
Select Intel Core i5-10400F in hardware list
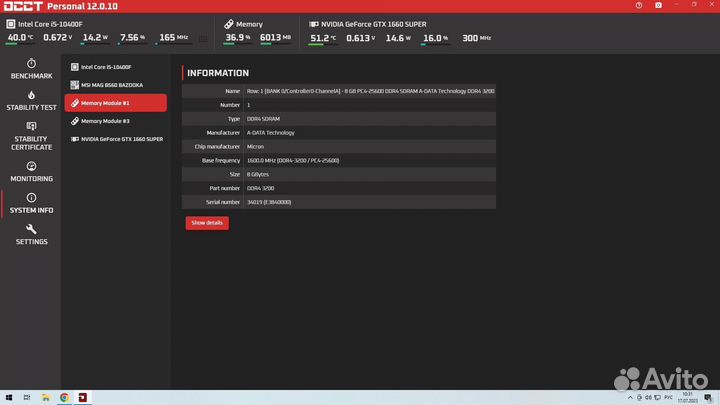(x=116, y=67)
